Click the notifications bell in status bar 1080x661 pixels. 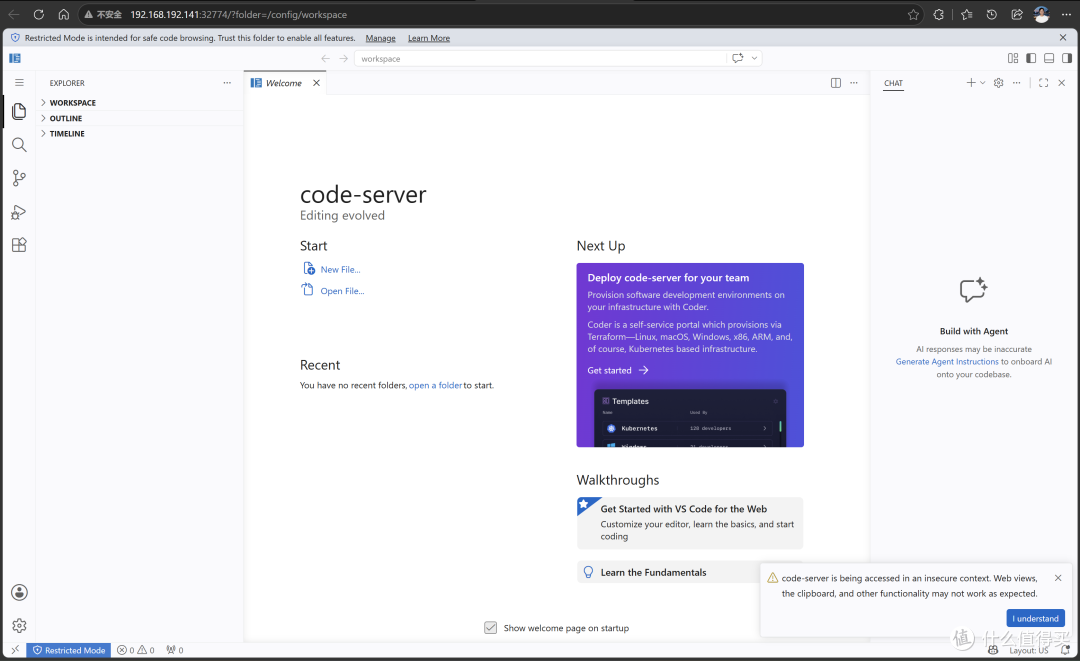pyautogui.click(x=1066, y=650)
